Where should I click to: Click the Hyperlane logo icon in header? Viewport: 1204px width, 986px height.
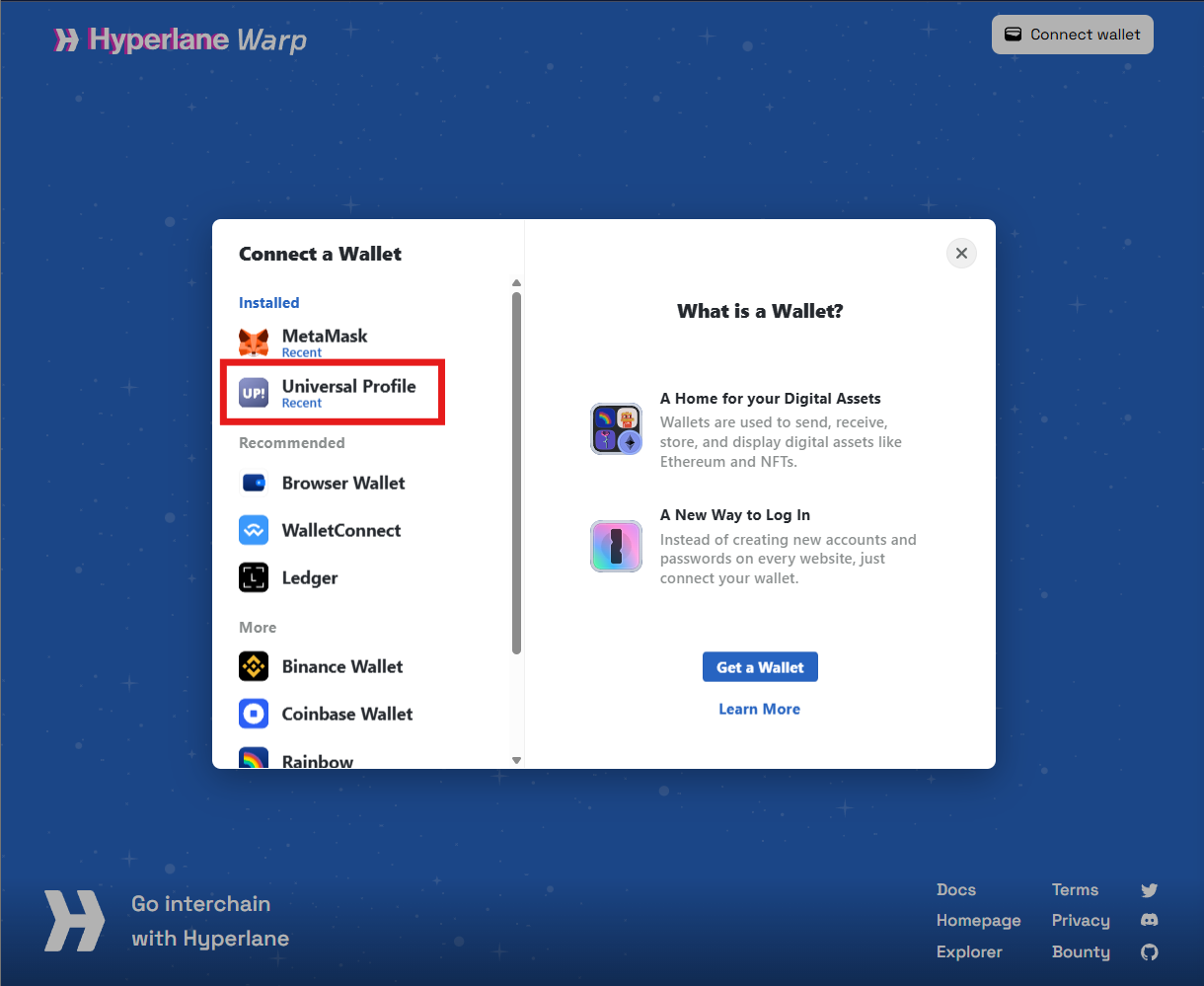(x=67, y=39)
